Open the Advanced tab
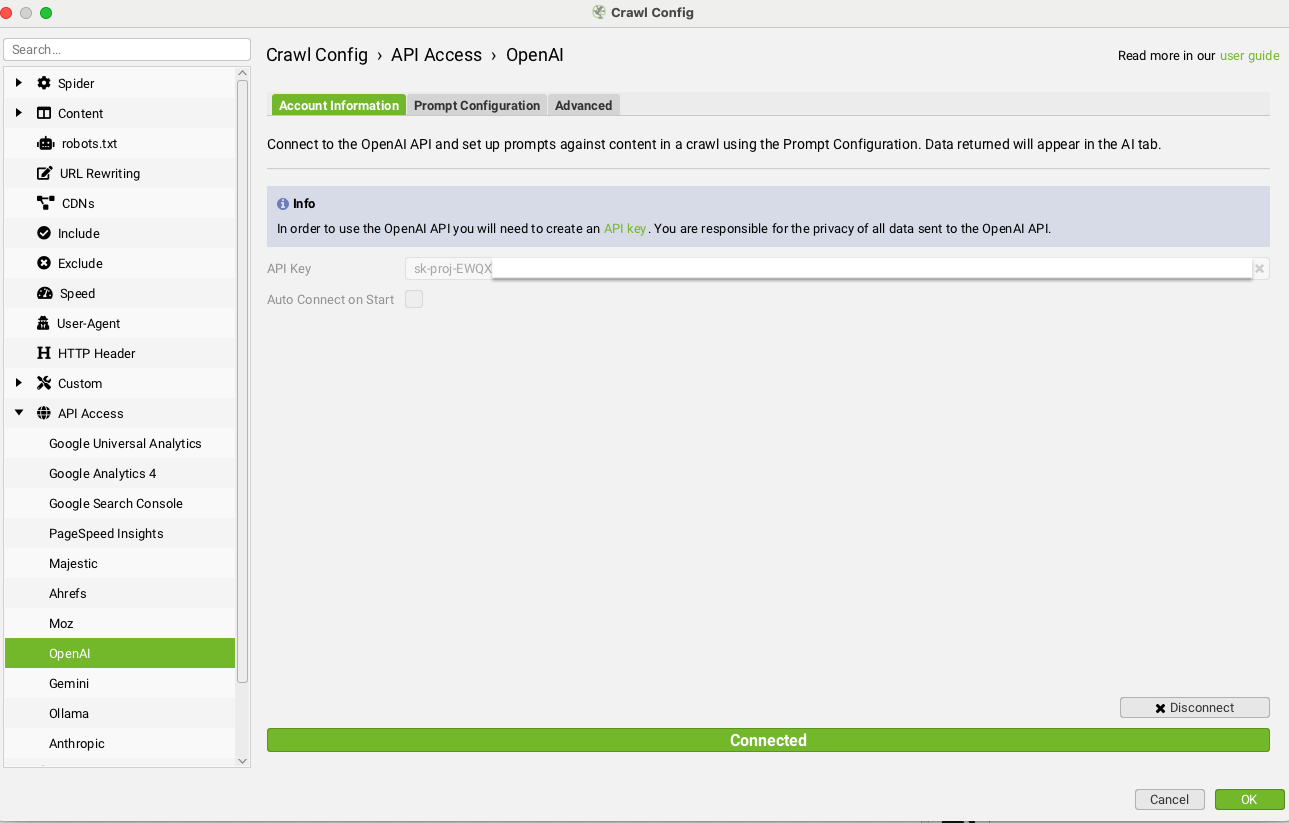Viewport: 1289px width, 823px height. [583, 104]
